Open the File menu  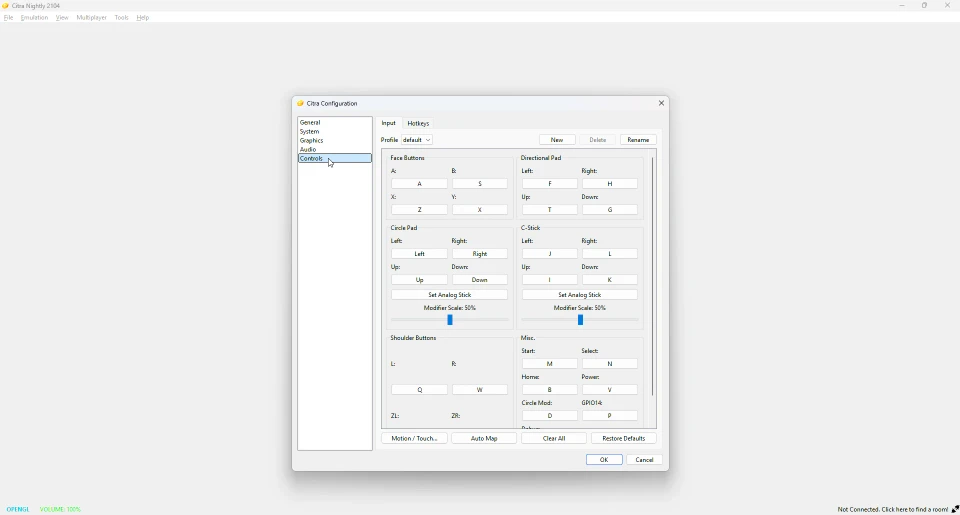tap(8, 18)
